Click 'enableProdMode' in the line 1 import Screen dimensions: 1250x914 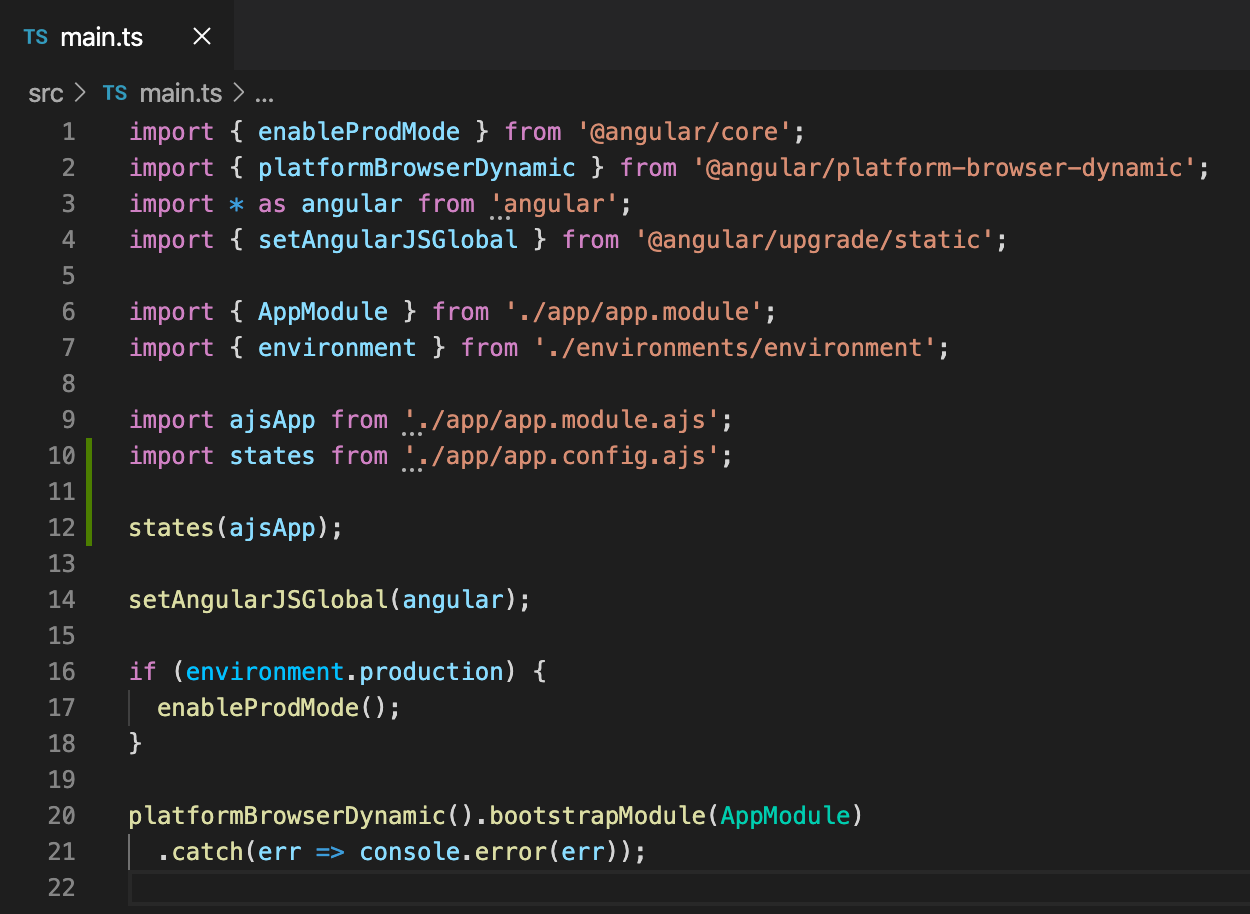click(x=359, y=132)
